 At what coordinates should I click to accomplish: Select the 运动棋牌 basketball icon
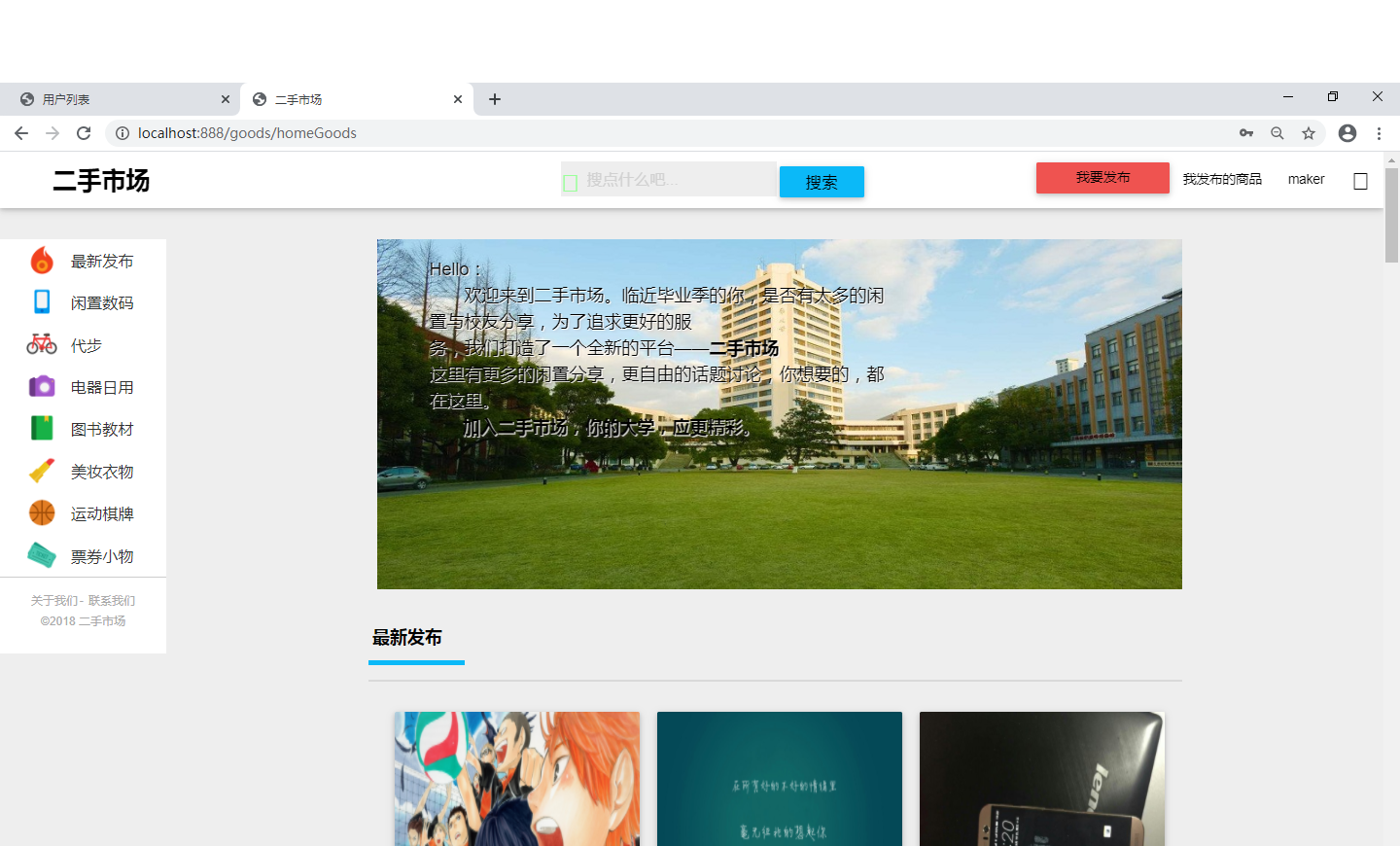point(41,512)
